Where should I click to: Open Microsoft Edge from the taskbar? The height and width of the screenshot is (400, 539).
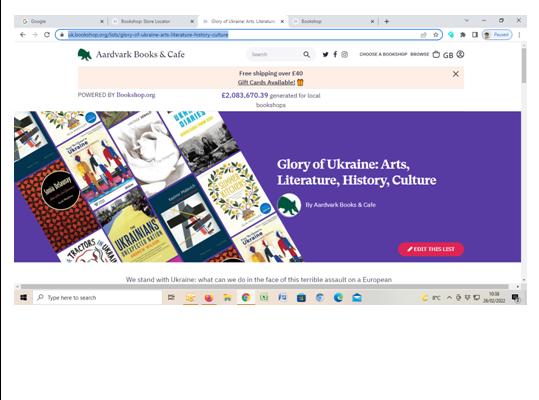point(338,298)
